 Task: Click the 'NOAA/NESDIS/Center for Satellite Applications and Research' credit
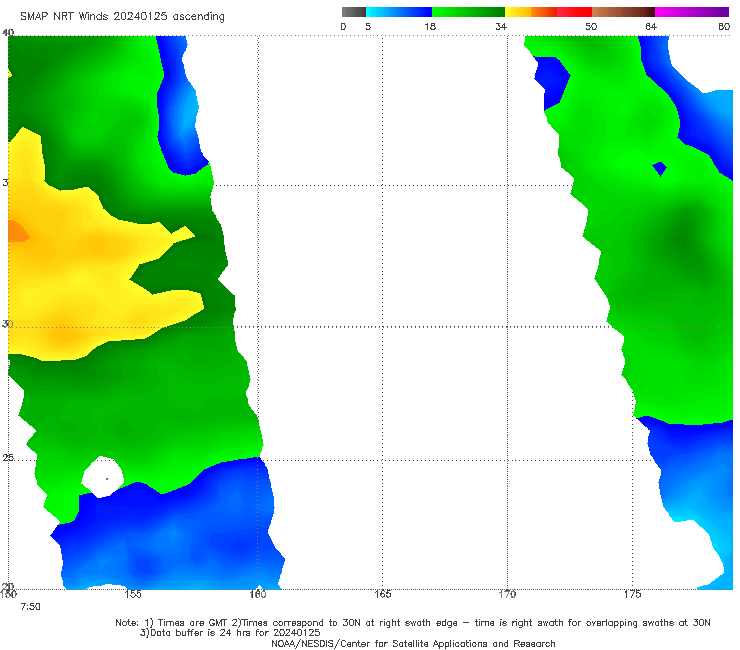[413, 644]
